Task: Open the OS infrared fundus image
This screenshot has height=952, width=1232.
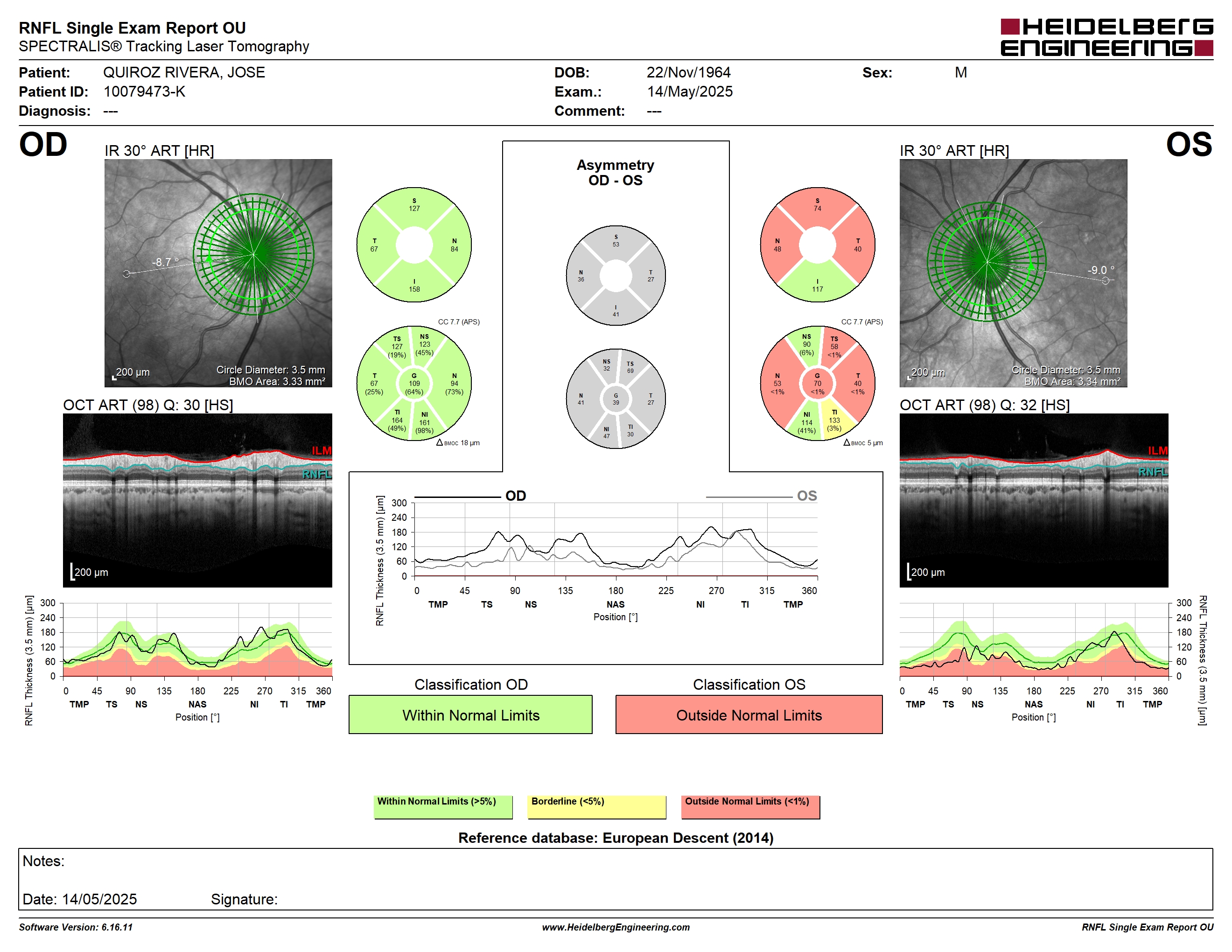Action: tap(1013, 273)
